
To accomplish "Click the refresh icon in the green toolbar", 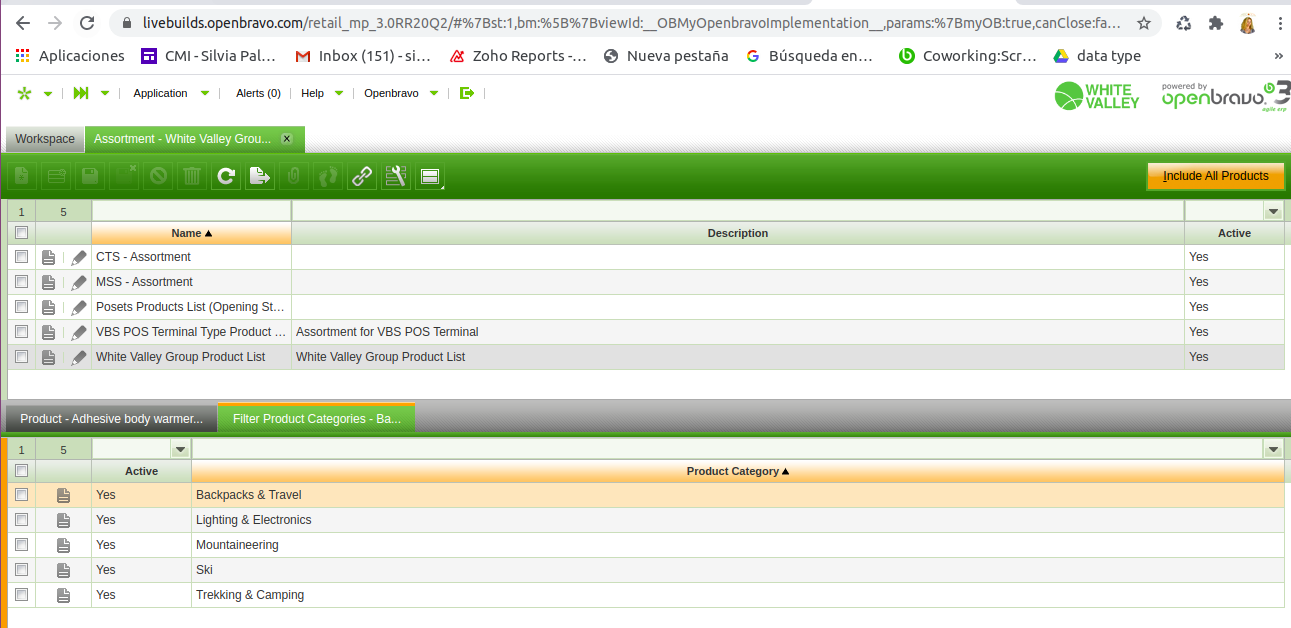I will [226, 176].
